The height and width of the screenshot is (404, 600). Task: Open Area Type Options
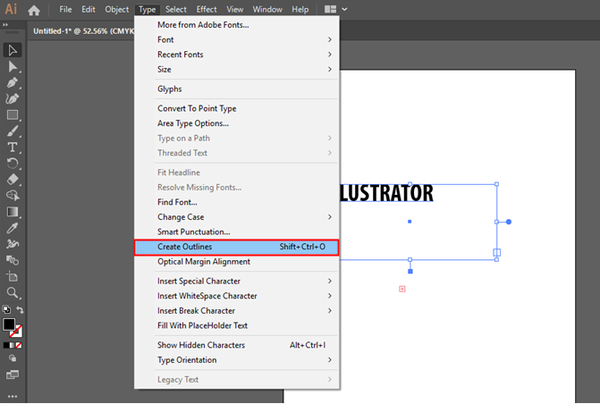pyautogui.click(x=236, y=124)
